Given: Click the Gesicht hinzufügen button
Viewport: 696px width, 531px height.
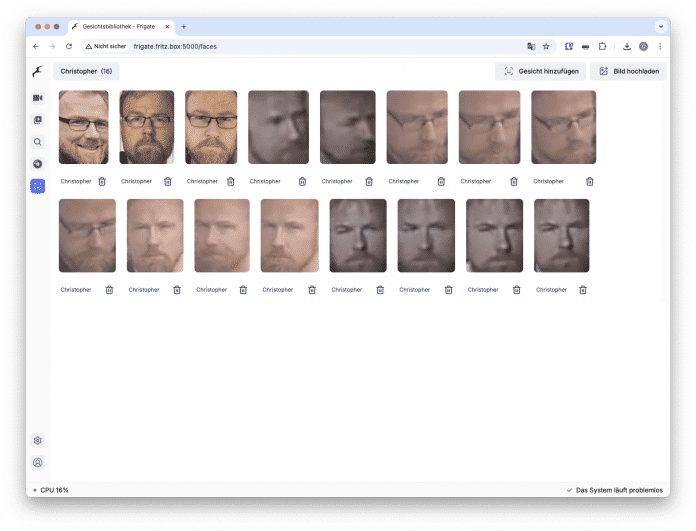Looking at the screenshot, I should (x=540, y=71).
